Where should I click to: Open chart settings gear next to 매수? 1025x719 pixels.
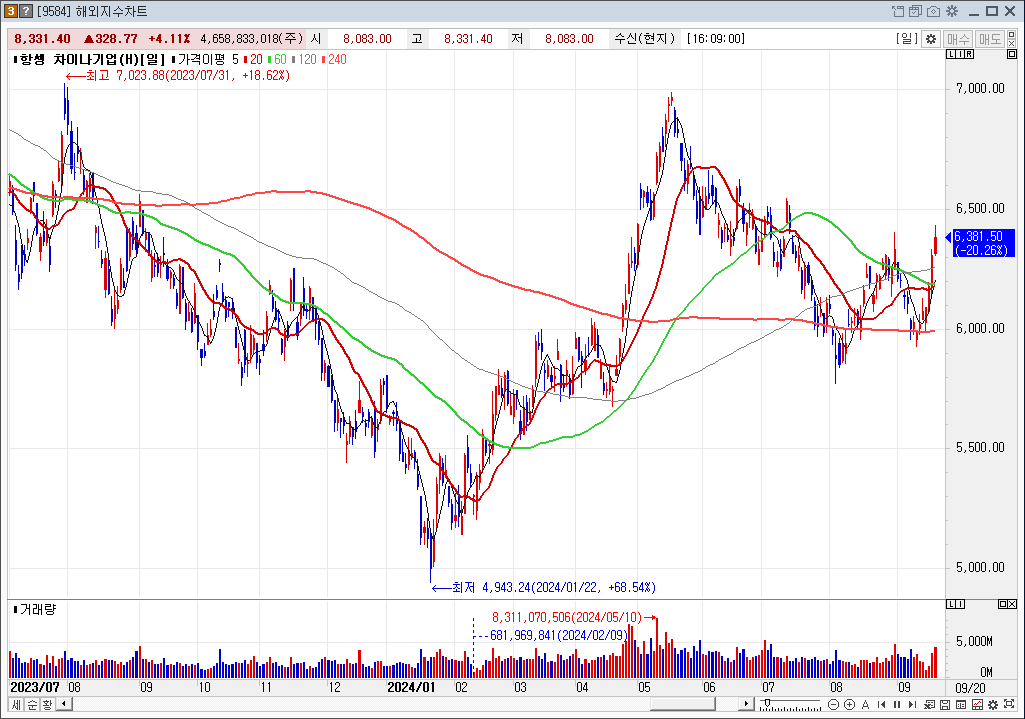click(x=930, y=39)
